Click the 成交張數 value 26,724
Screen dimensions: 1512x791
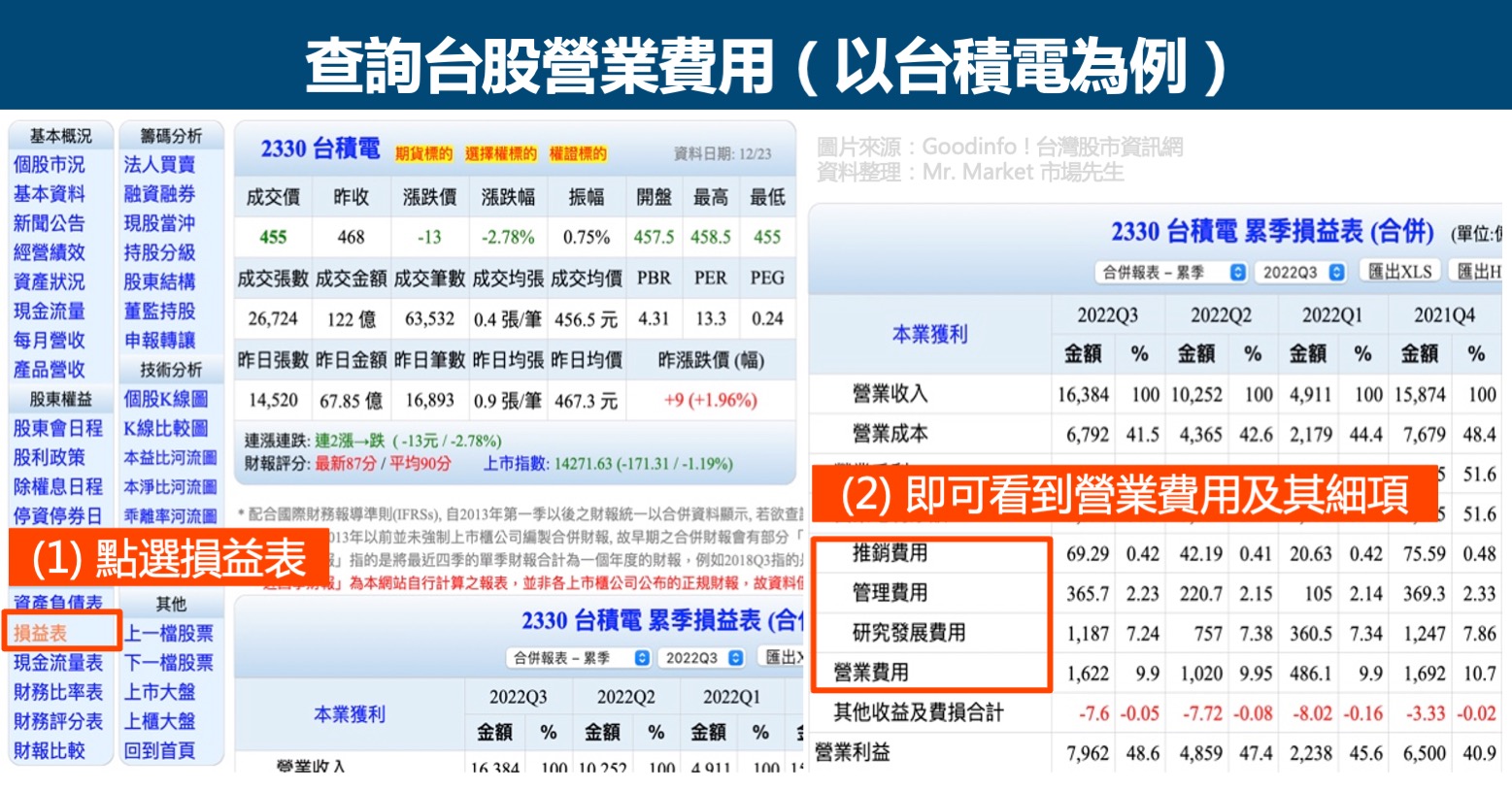pyautogui.click(x=273, y=318)
